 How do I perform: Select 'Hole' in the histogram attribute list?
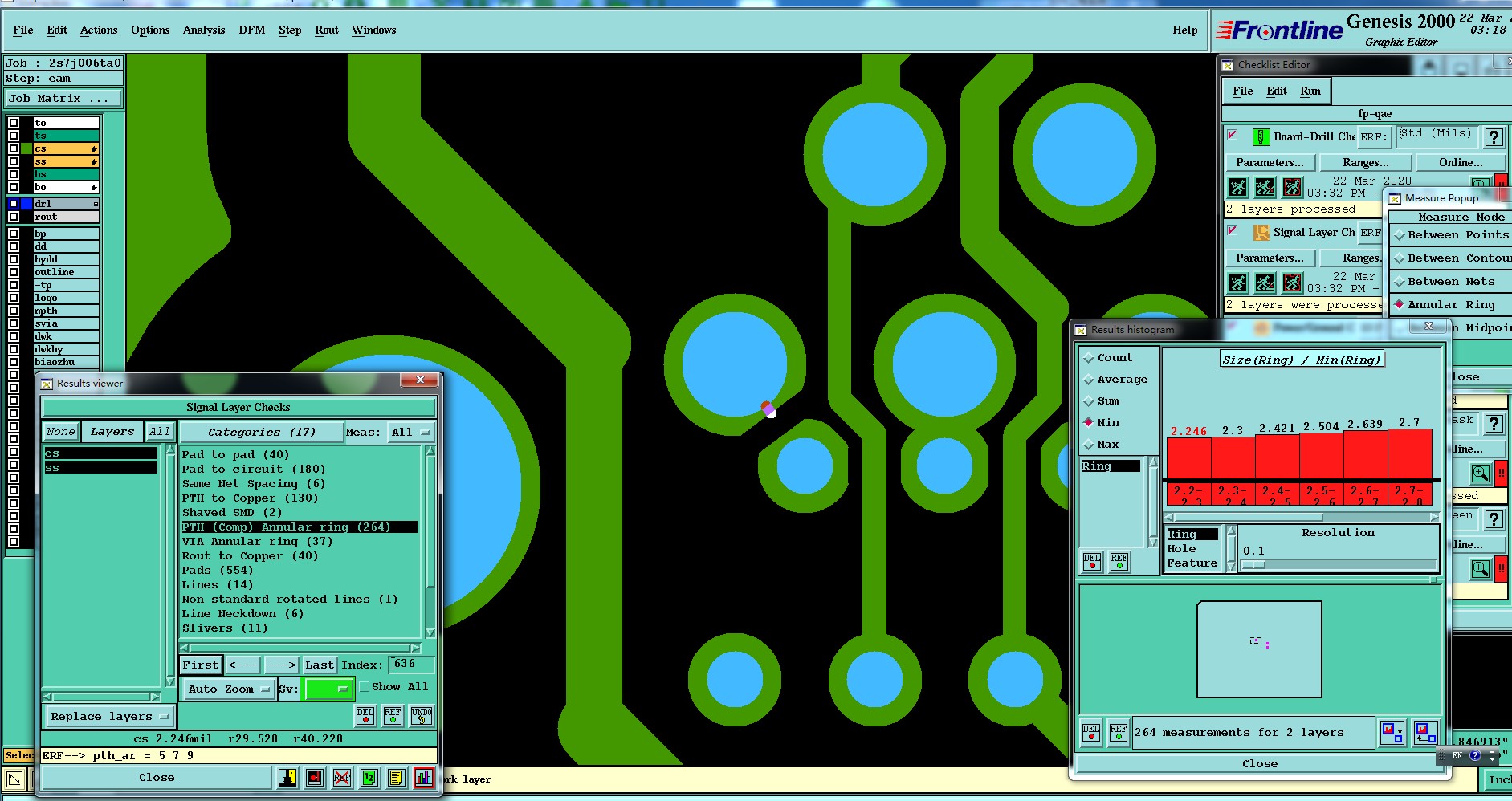pyautogui.click(x=1181, y=549)
